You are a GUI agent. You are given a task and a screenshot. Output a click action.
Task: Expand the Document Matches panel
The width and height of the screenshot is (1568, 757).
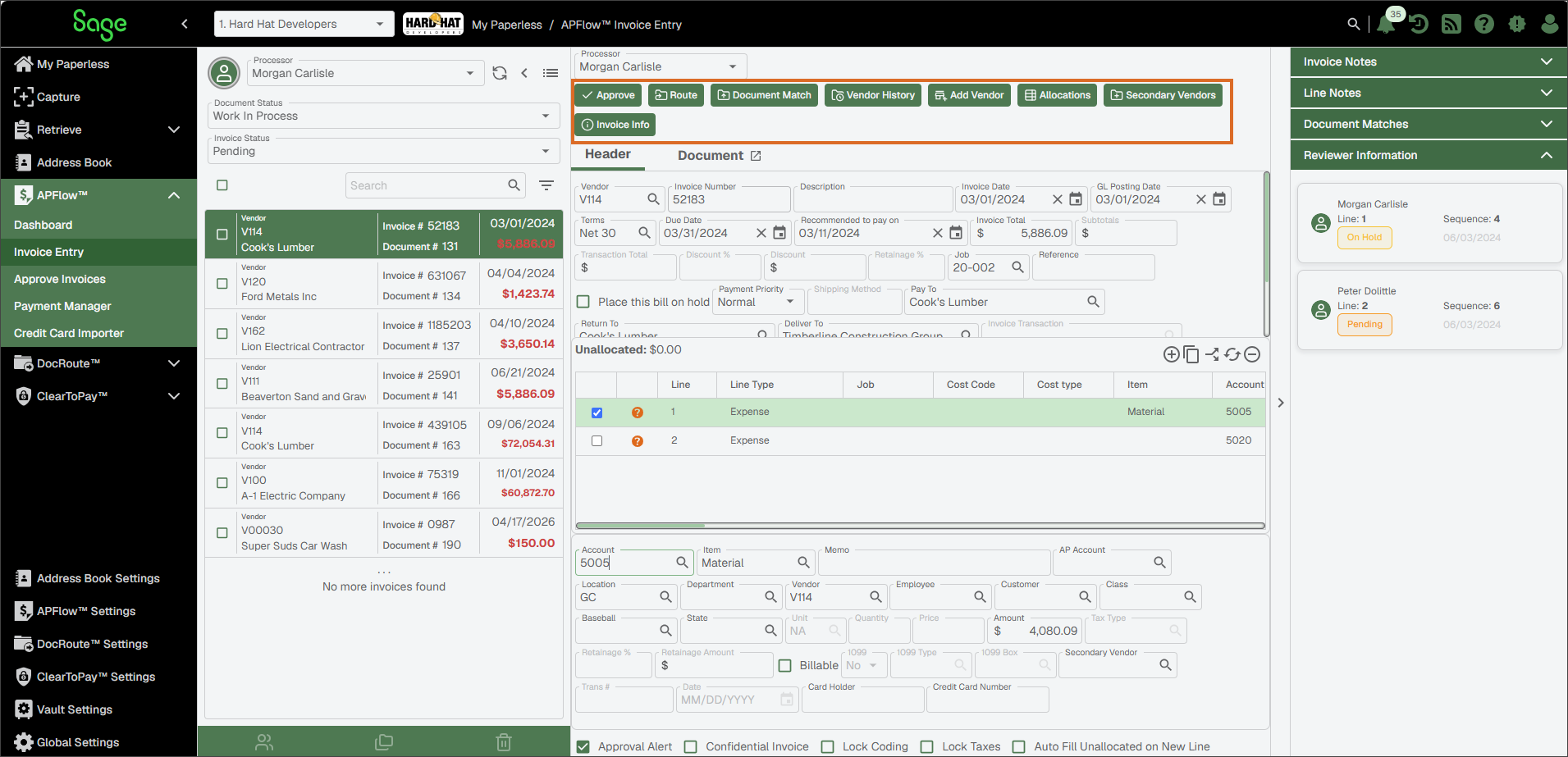click(x=1429, y=124)
